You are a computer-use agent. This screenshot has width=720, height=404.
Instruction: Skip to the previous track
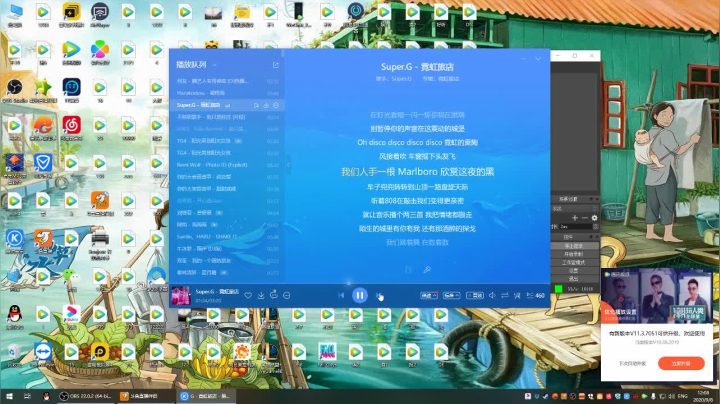pyautogui.click(x=341, y=295)
